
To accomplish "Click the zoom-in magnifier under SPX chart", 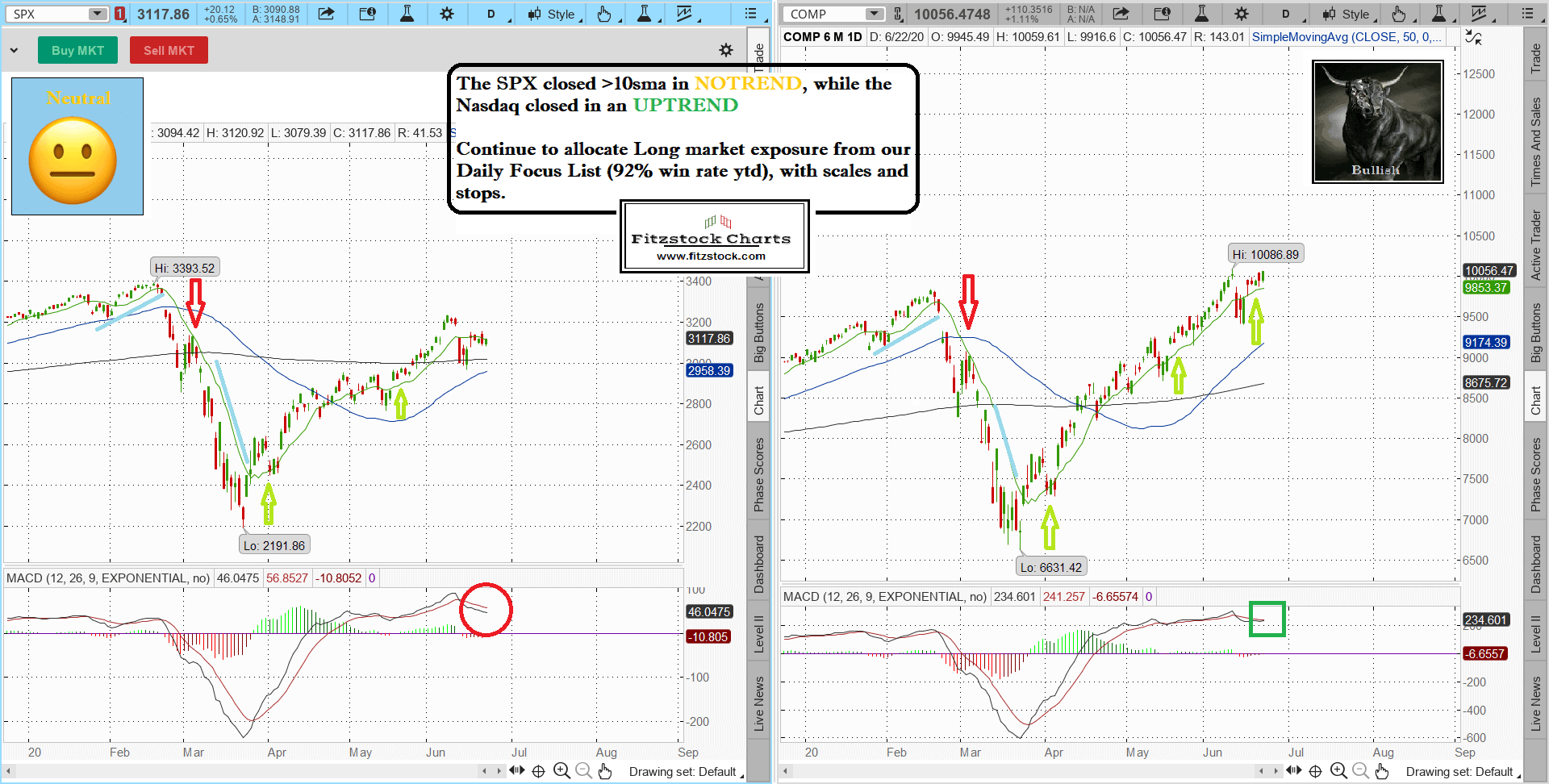I will click(562, 771).
